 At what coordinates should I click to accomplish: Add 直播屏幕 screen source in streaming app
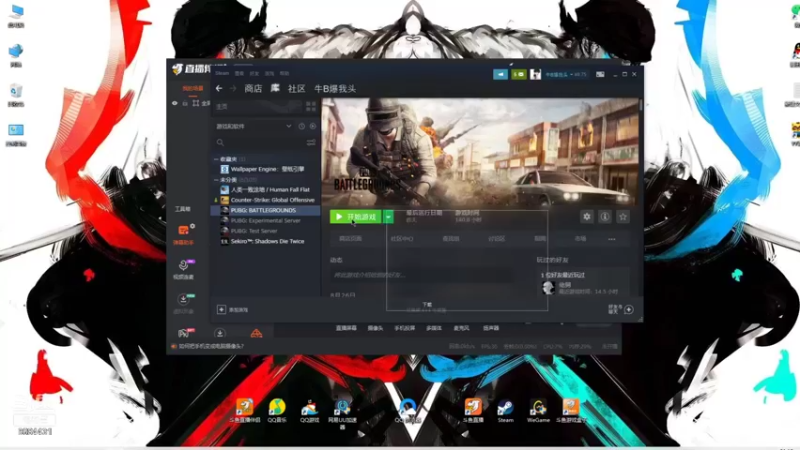(x=346, y=328)
